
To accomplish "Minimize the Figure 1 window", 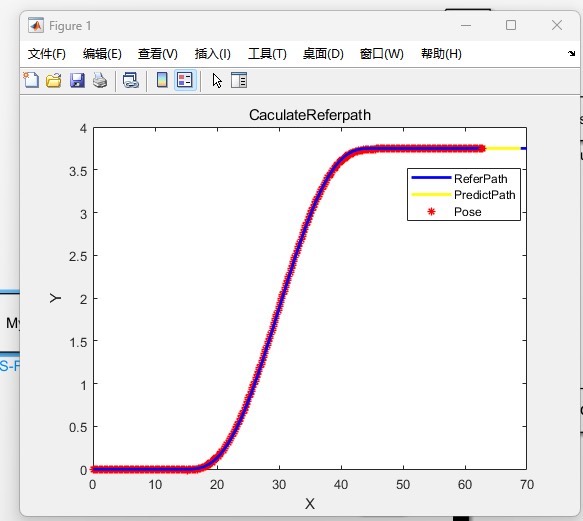I will pyautogui.click(x=466, y=25).
